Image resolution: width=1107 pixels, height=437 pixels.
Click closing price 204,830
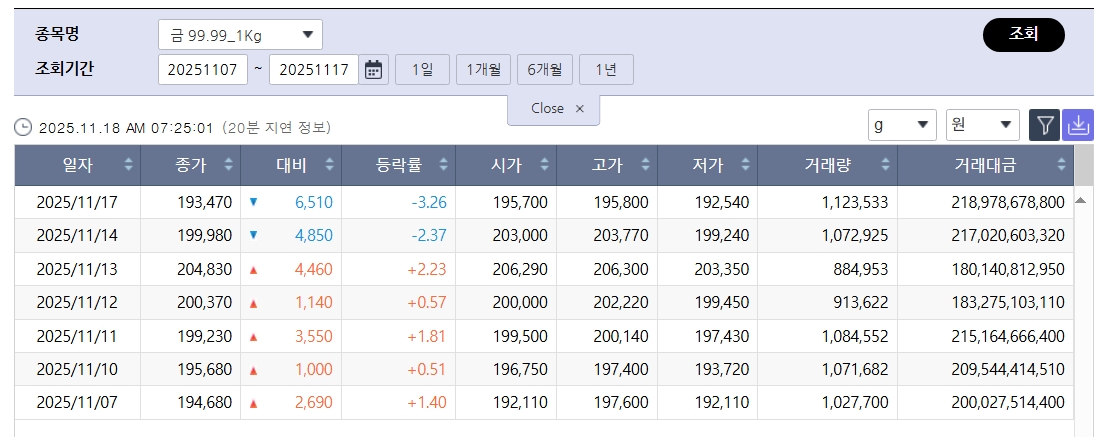[203, 269]
